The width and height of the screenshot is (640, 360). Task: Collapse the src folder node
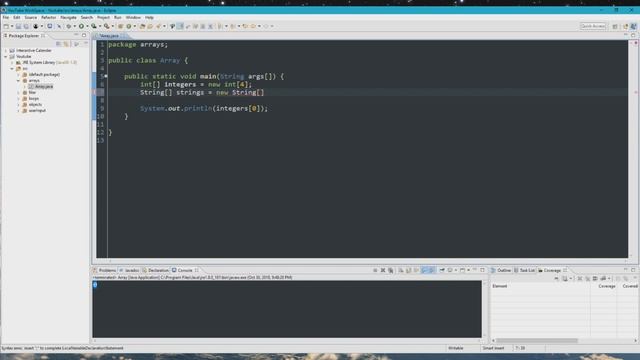point(12,69)
